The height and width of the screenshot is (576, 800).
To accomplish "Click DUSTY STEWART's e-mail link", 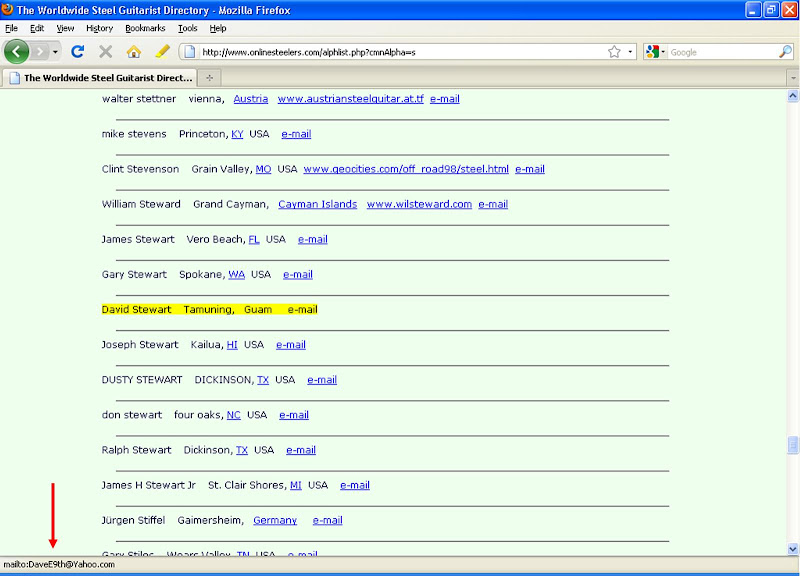I will pos(322,380).
